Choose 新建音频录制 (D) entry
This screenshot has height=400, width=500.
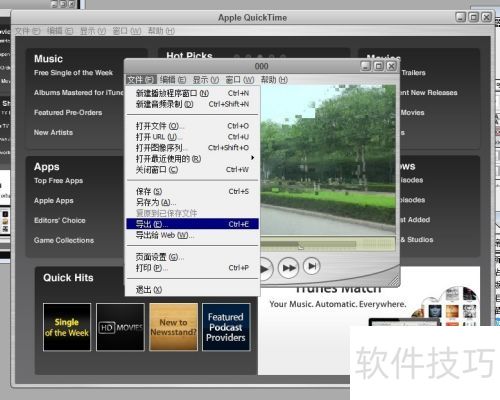point(192,104)
